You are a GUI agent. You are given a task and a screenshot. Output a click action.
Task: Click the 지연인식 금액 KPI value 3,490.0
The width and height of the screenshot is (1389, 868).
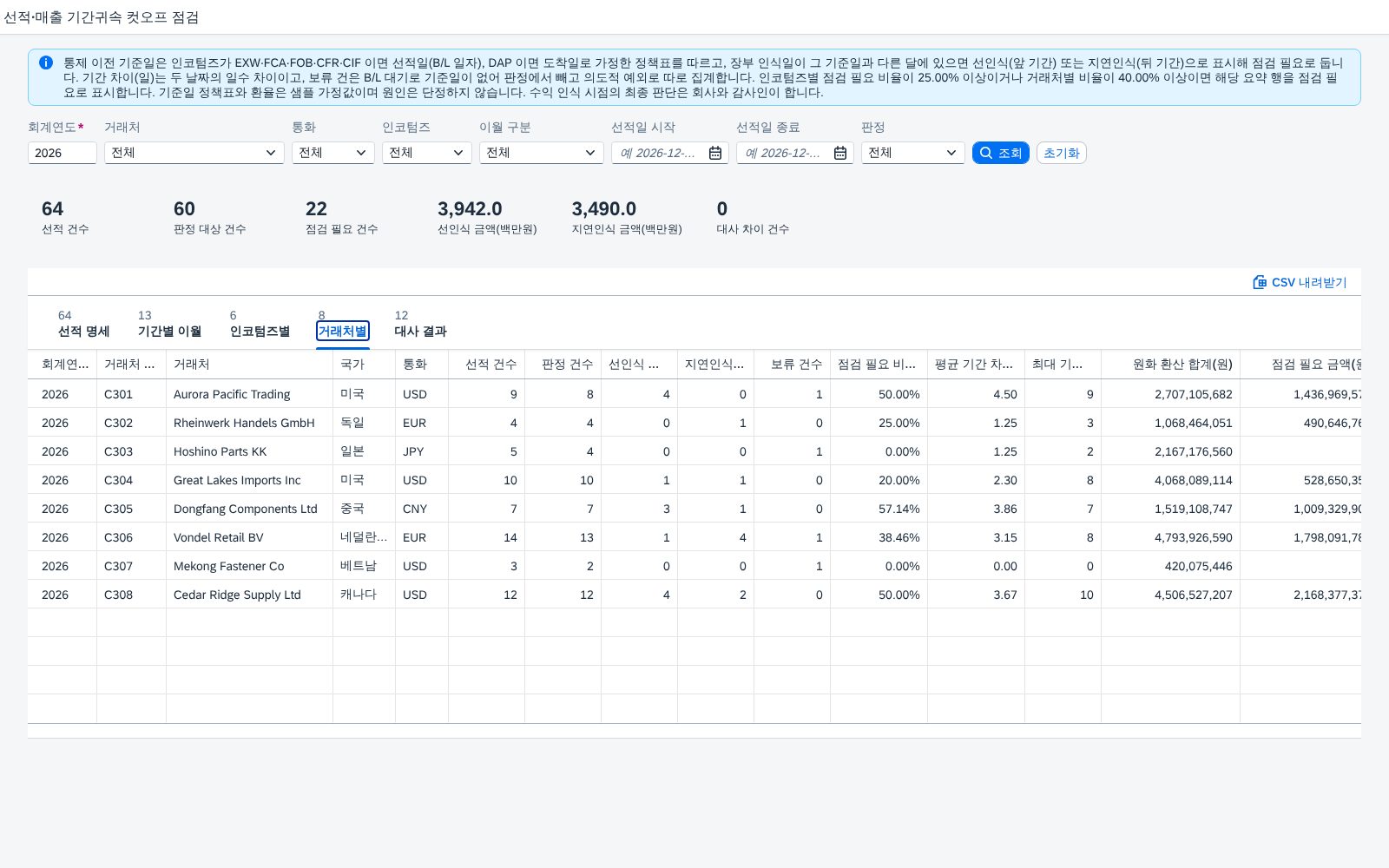click(603, 209)
